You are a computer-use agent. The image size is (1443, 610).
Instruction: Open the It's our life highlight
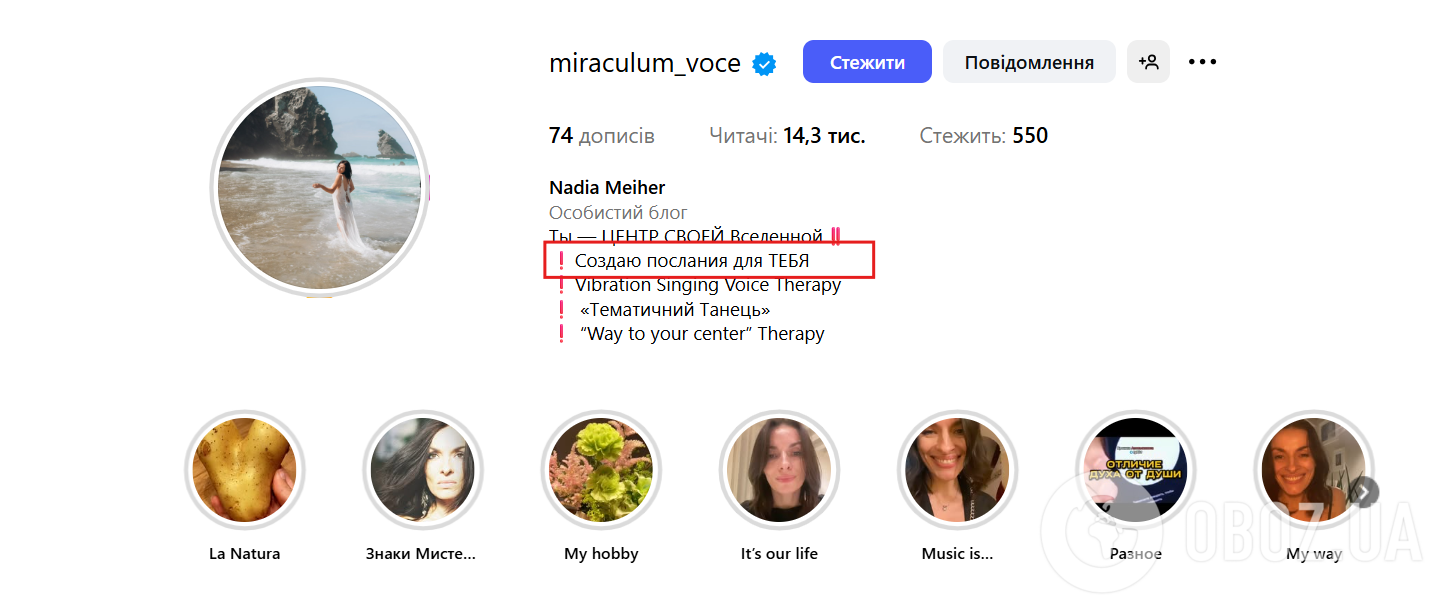tap(779, 470)
